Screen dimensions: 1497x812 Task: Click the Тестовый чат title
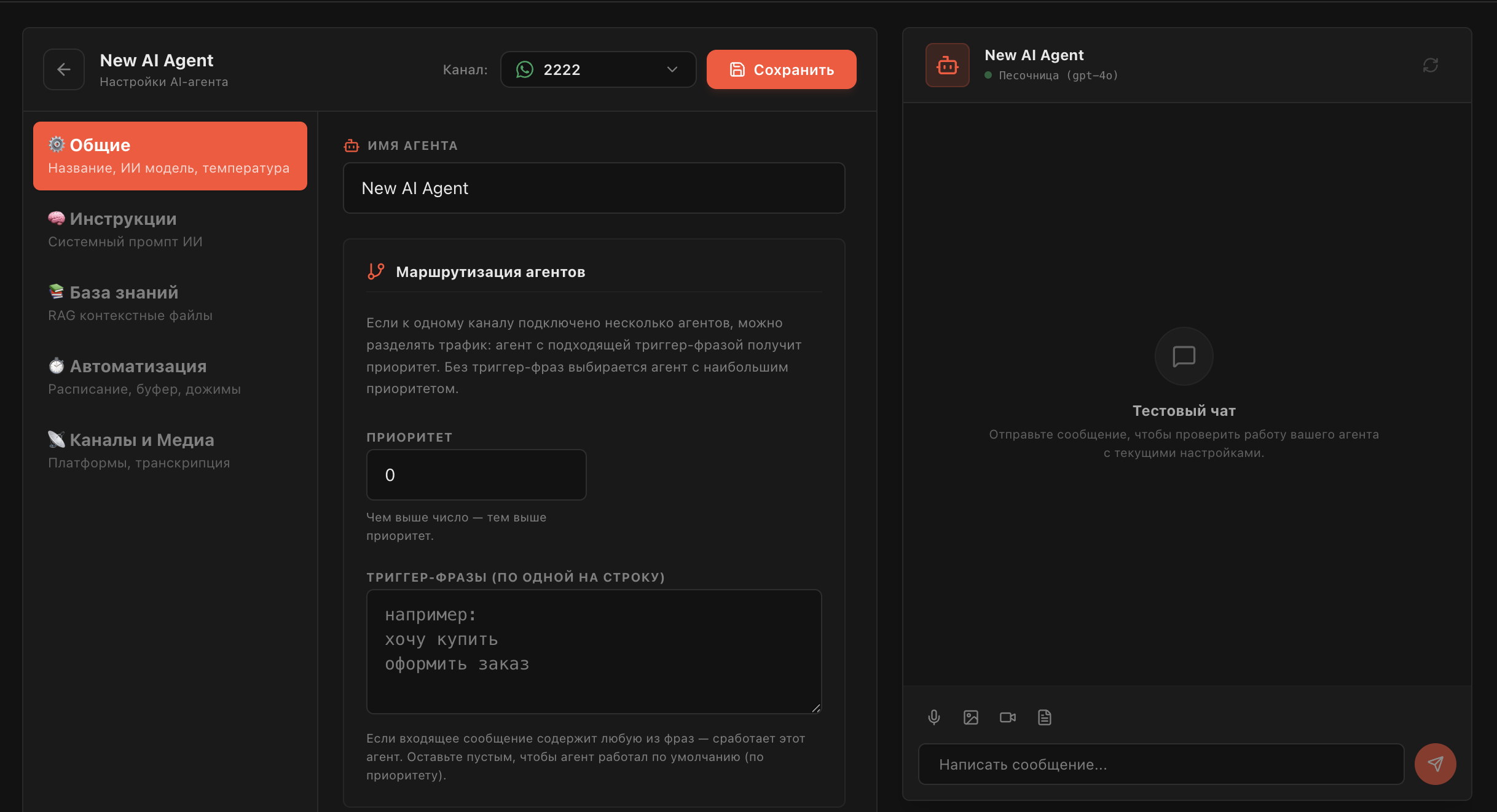point(1184,411)
